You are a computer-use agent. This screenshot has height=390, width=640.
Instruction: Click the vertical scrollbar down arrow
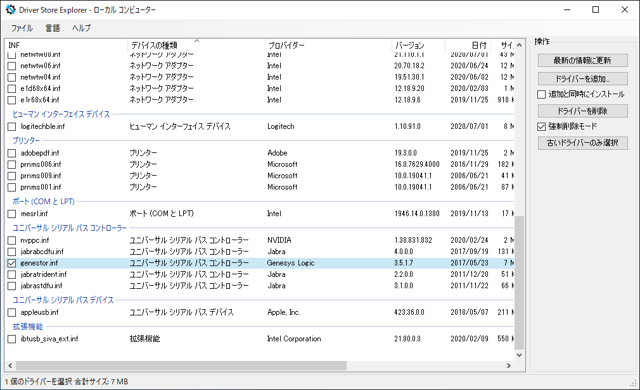coord(519,355)
